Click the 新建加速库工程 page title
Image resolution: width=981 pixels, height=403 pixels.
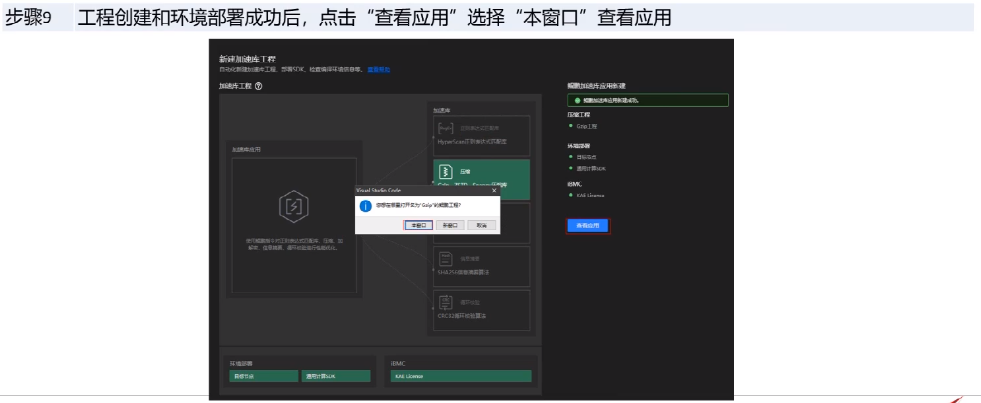point(247,59)
